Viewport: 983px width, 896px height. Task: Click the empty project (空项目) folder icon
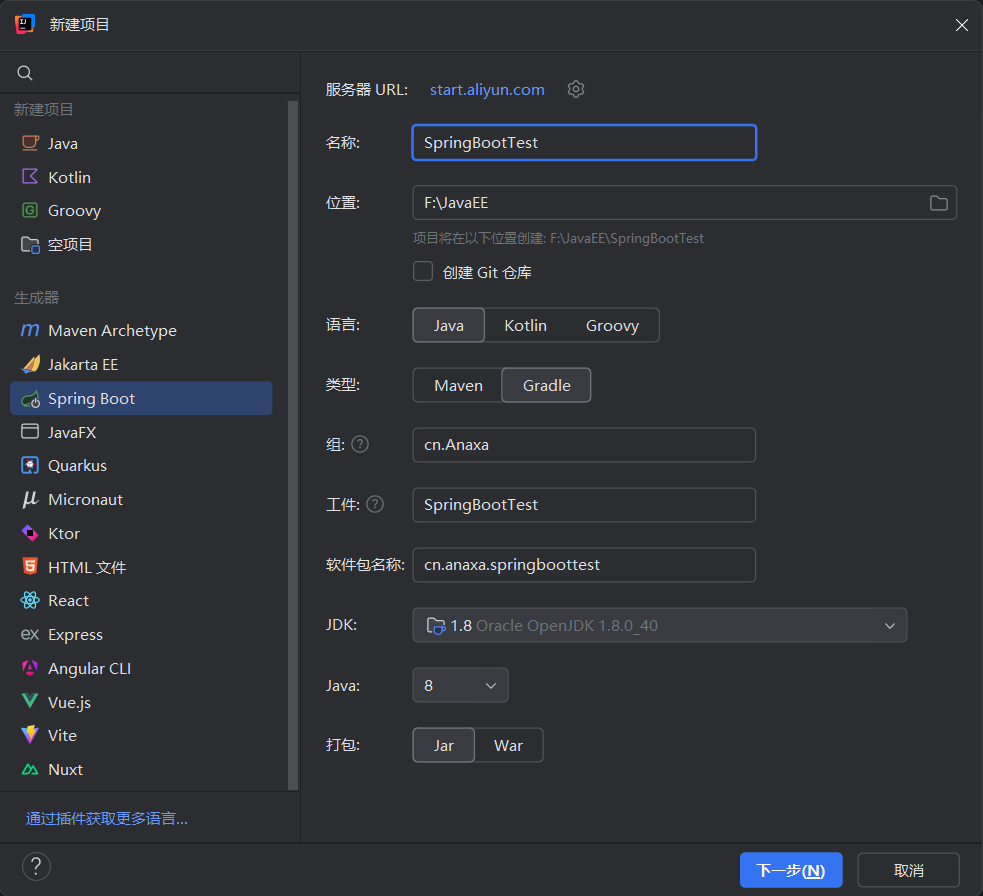point(30,245)
